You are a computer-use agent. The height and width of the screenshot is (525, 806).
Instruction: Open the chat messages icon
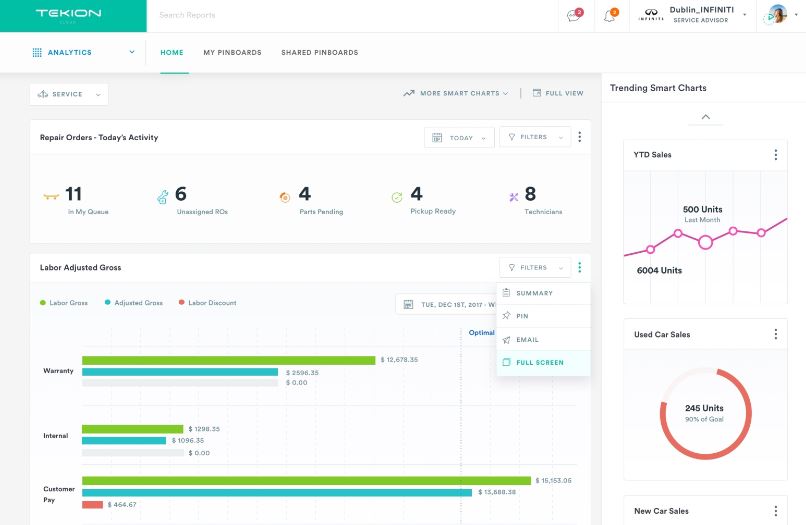[575, 15]
